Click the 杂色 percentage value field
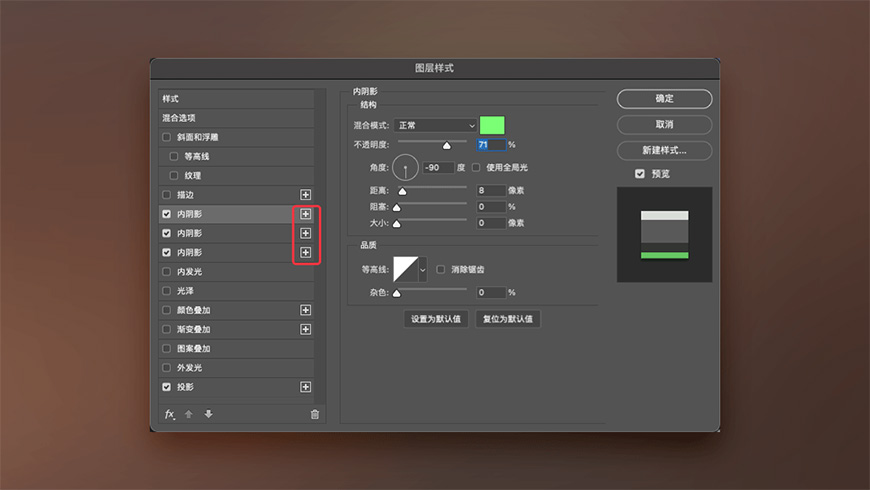This screenshot has height=490, width=870. tap(491, 292)
